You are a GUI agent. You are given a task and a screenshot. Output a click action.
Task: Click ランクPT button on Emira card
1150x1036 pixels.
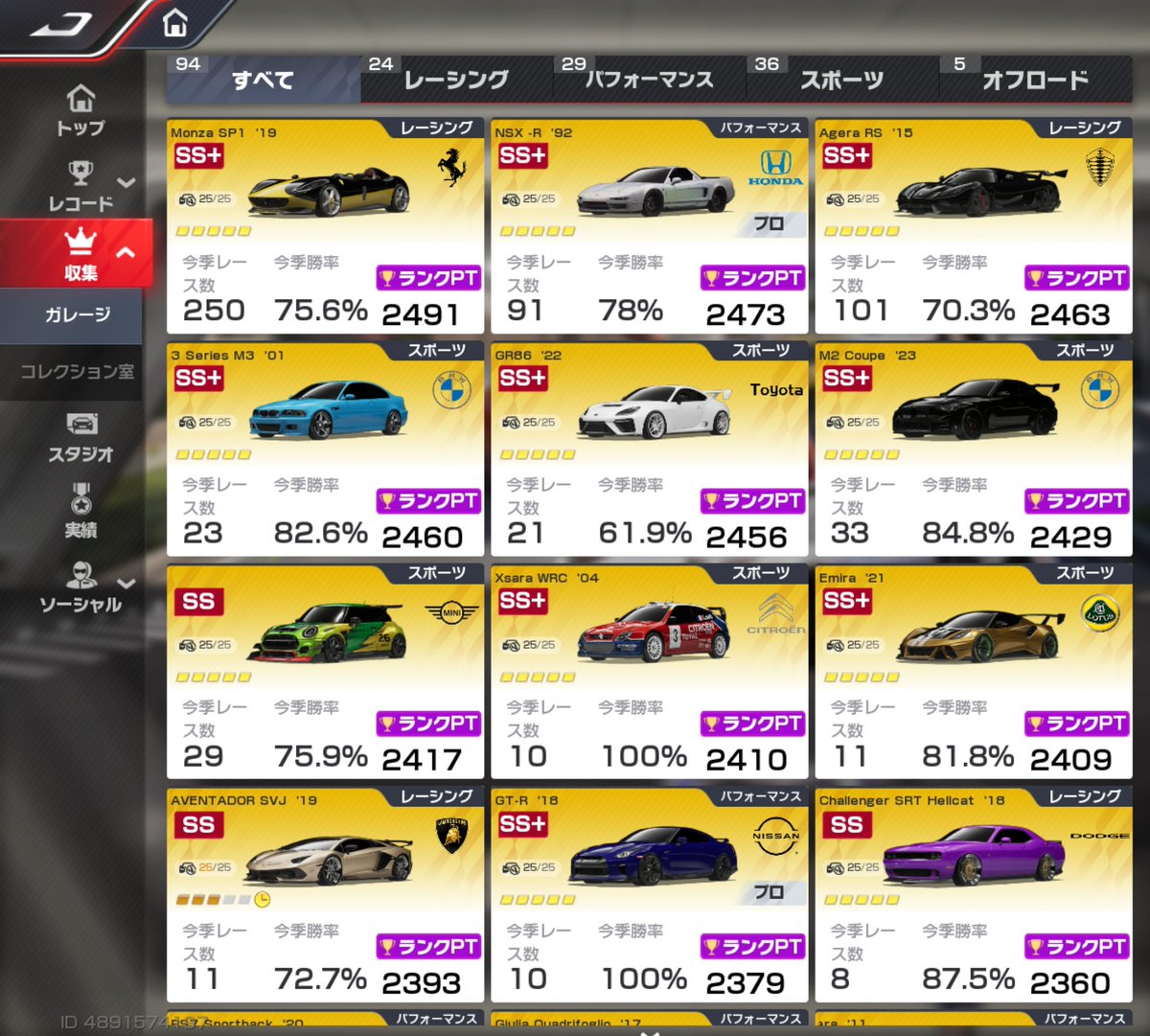pos(1076,724)
